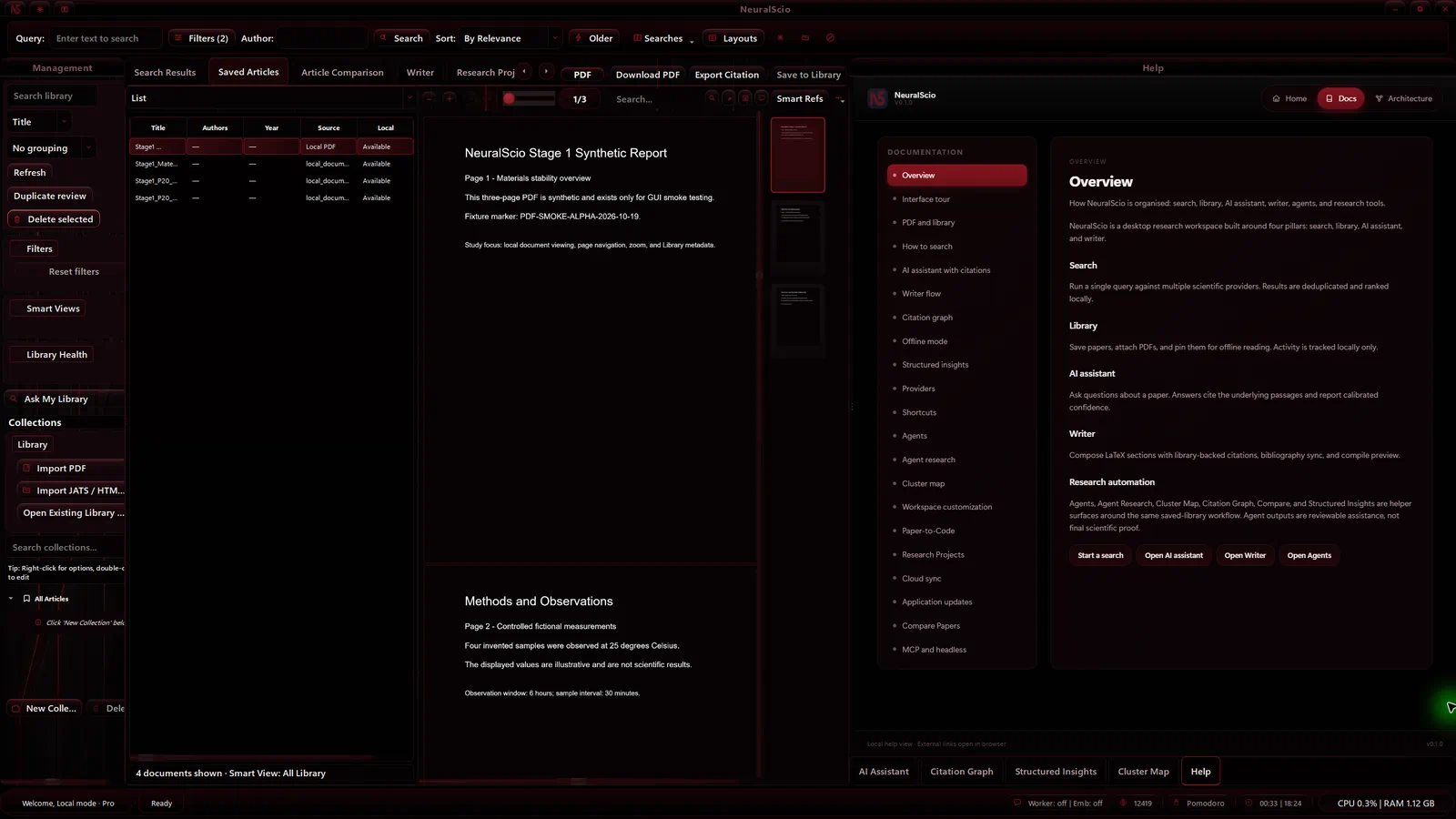
Task: Collapse the All Articles tree node
Action: tap(11, 599)
